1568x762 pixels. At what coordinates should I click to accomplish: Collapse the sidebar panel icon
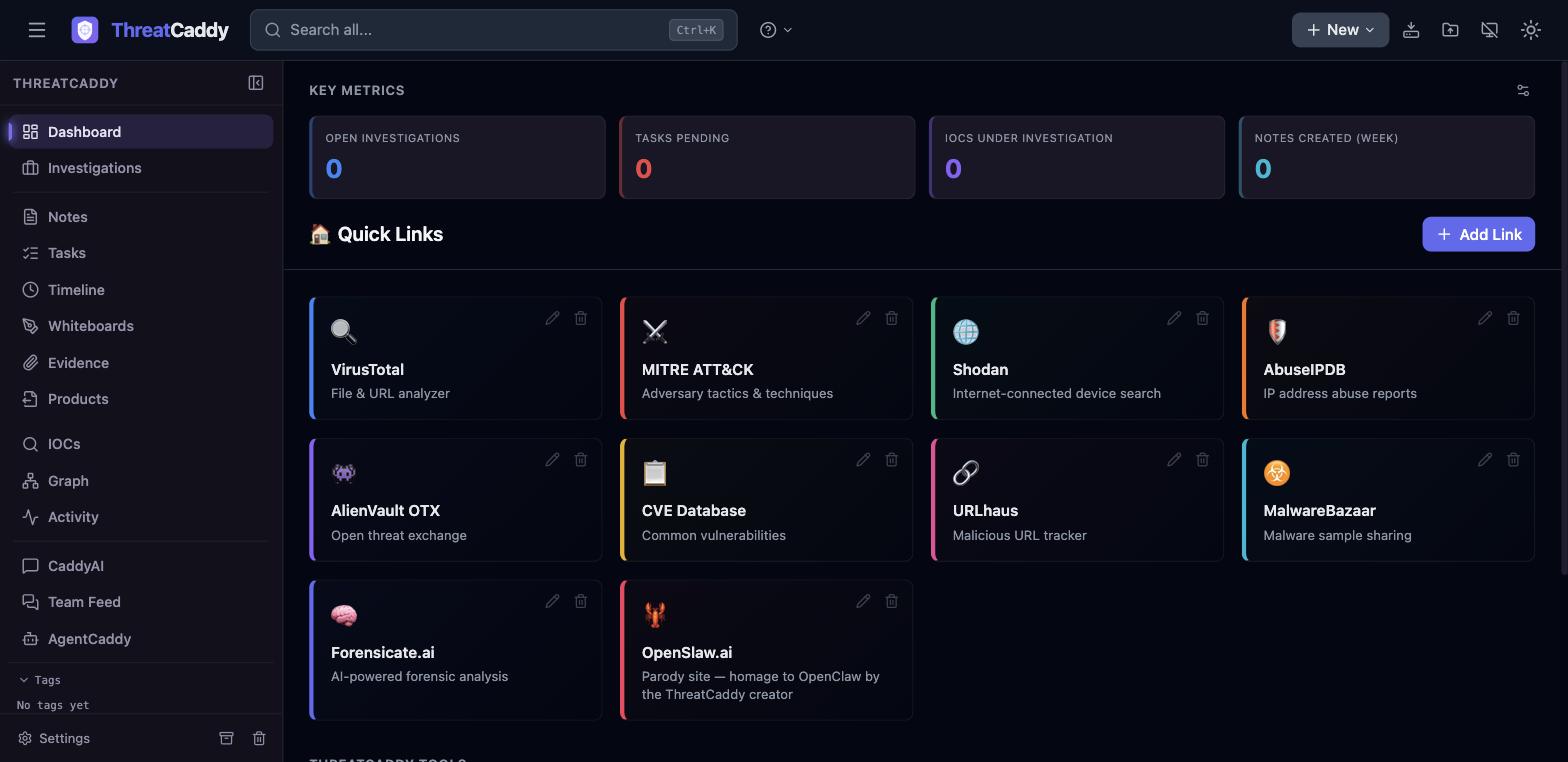click(x=256, y=83)
